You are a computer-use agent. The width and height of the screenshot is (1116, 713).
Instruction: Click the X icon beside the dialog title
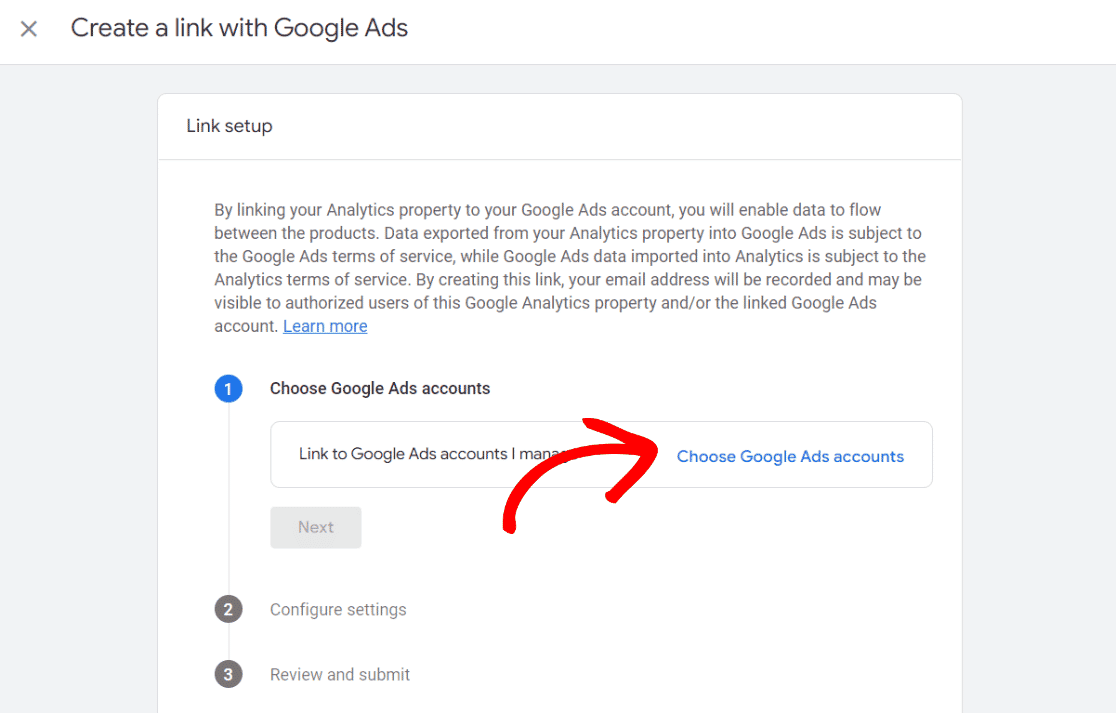click(29, 28)
